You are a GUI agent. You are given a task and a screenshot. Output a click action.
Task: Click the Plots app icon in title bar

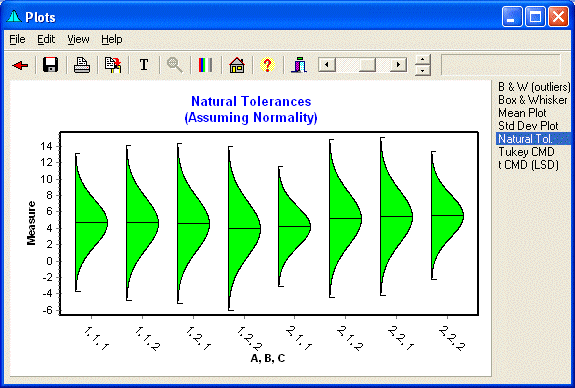14,17
